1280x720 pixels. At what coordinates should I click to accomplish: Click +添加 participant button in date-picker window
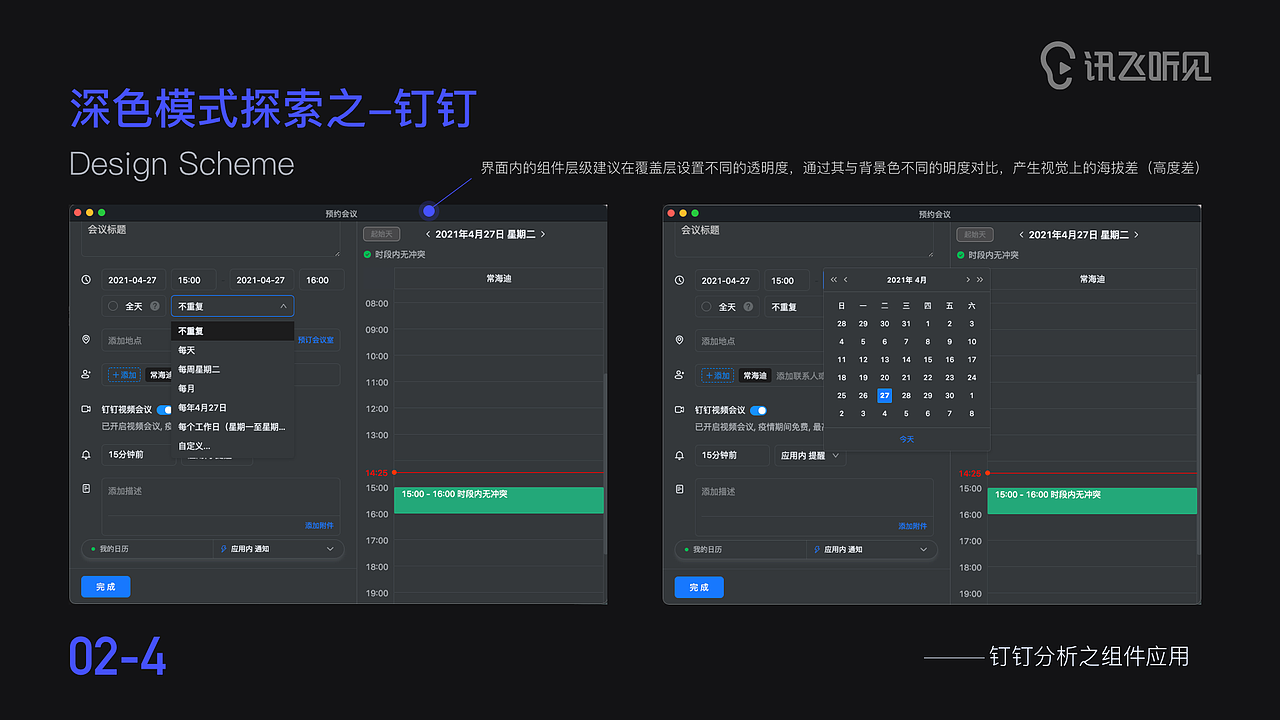coord(717,375)
